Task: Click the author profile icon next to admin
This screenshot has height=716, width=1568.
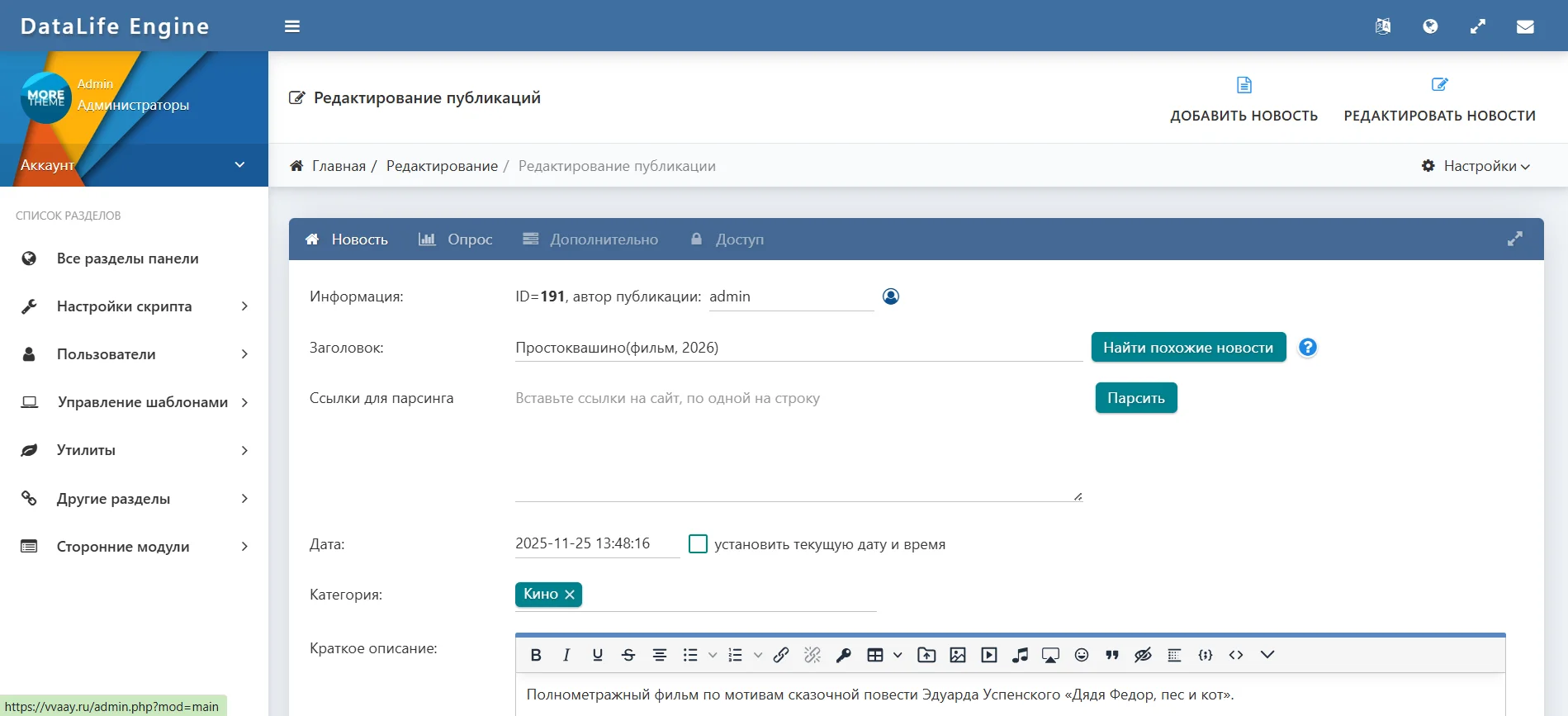Action: [x=891, y=296]
